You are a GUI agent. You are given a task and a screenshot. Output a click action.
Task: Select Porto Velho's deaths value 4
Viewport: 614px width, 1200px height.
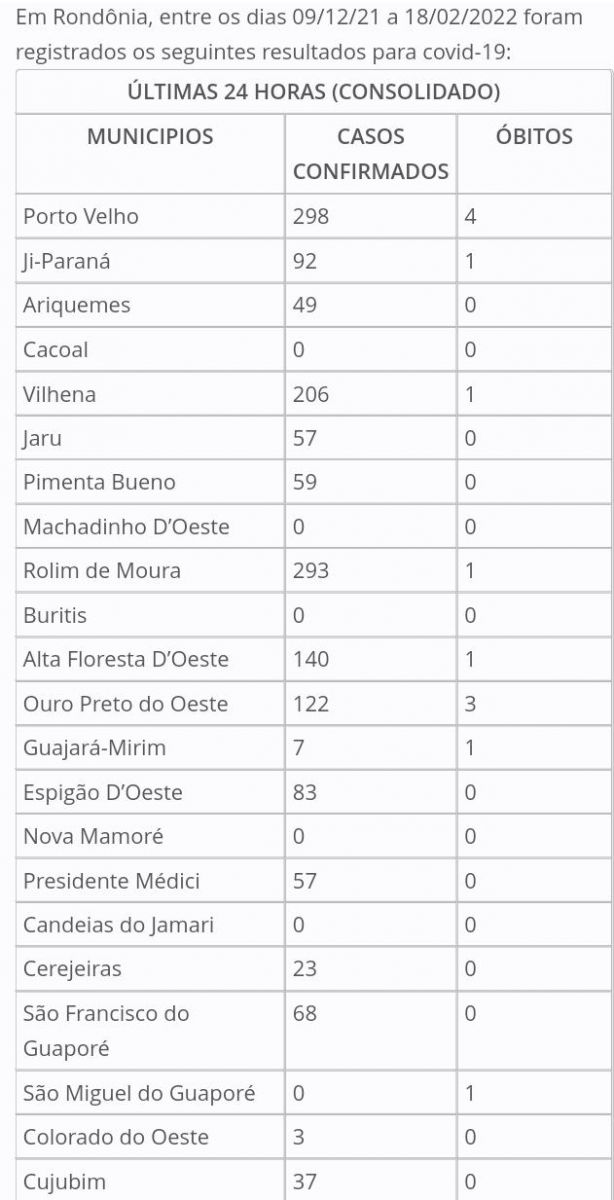pos(470,217)
